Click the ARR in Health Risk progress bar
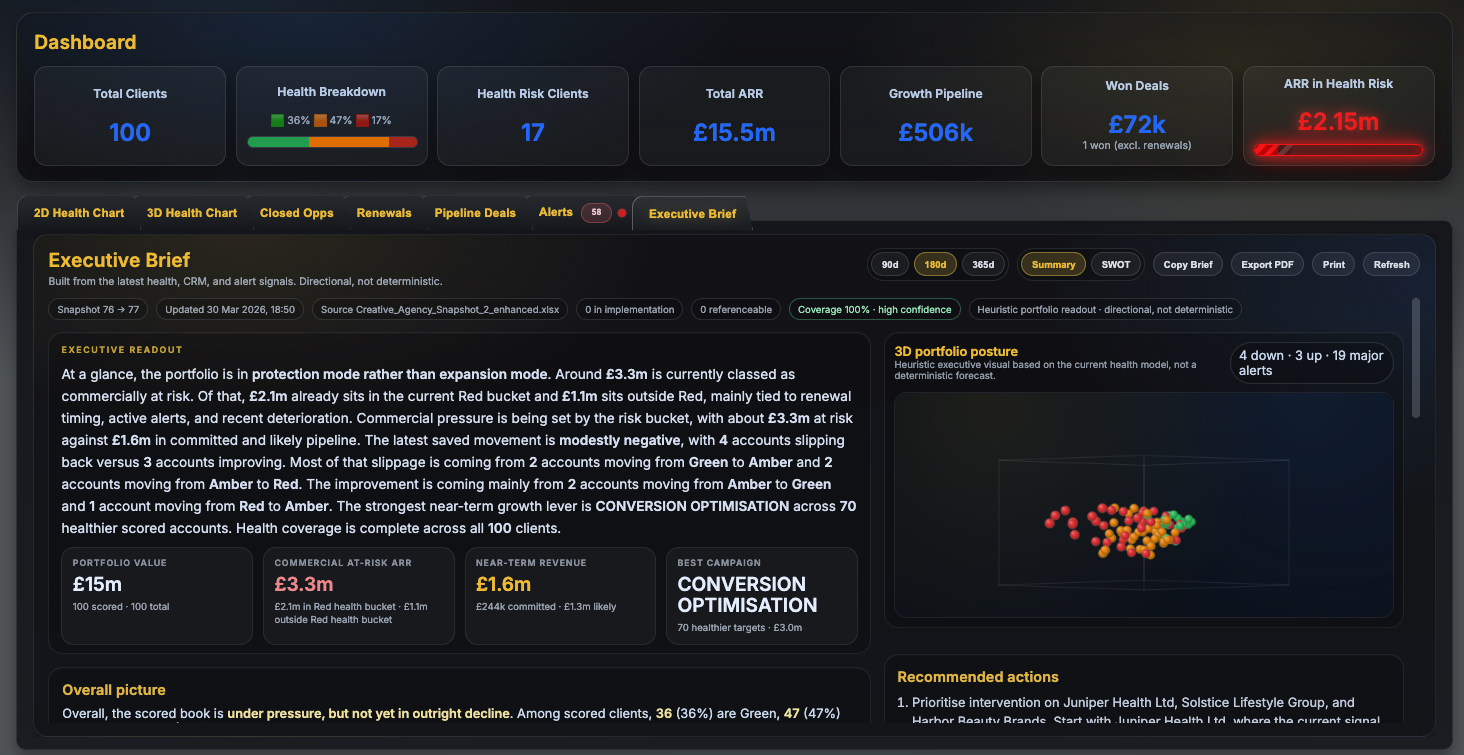This screenshot has width=1464, height=755. (x=1338, y=150)
